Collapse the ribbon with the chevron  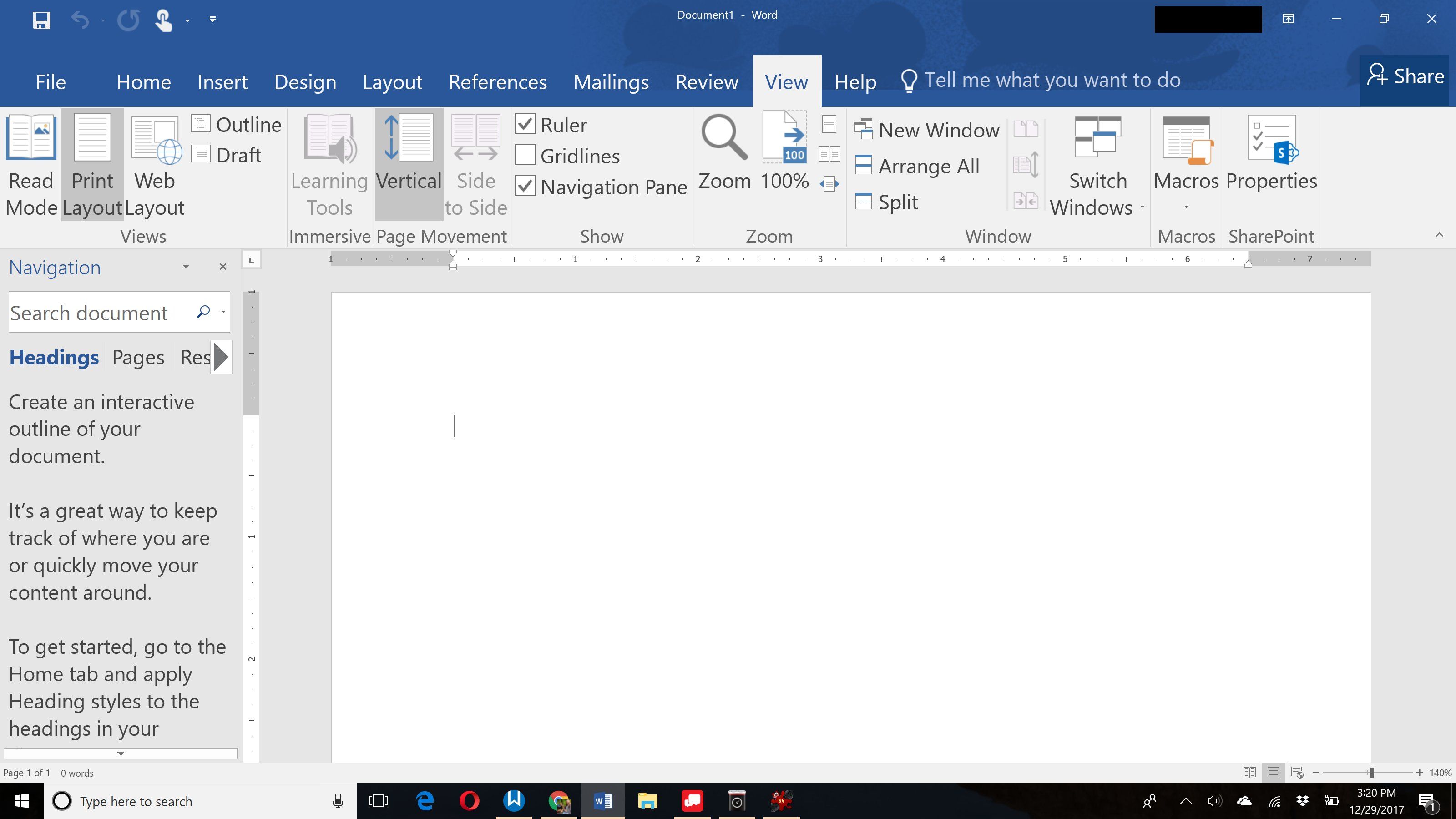1439,235
